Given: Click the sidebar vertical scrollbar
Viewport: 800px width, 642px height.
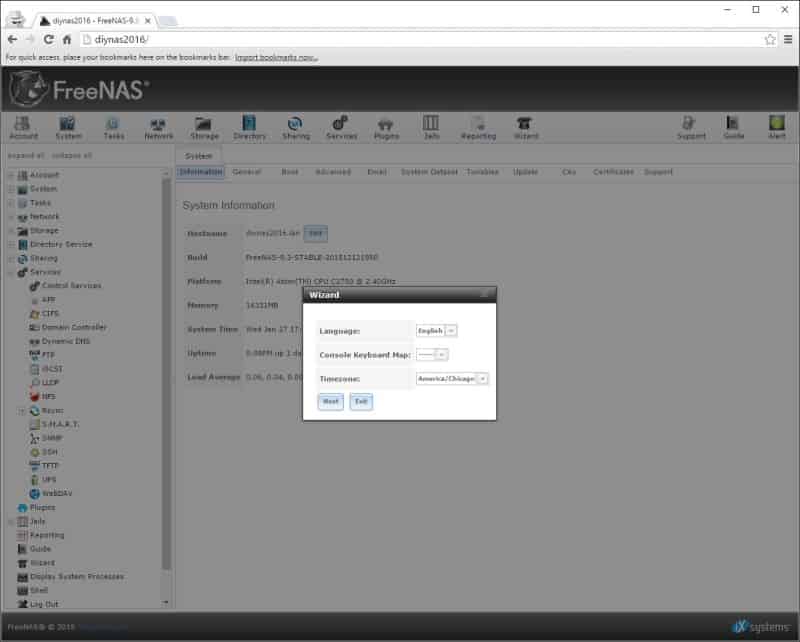Looking at the screenshot, I should (x=166, y=373).
